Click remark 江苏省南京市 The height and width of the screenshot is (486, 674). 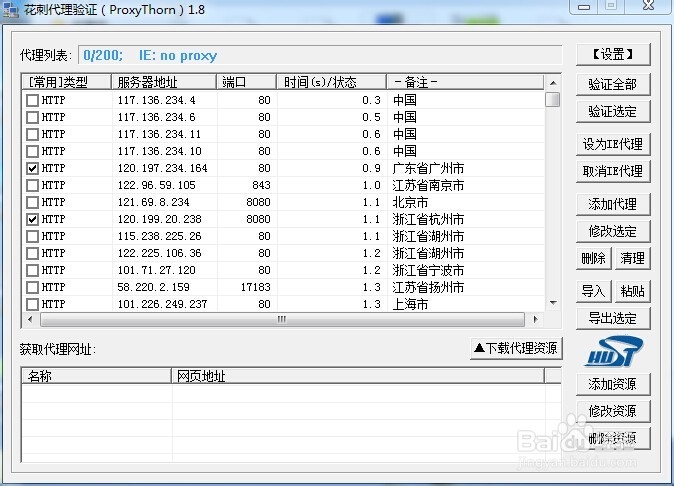pos(428,185)
